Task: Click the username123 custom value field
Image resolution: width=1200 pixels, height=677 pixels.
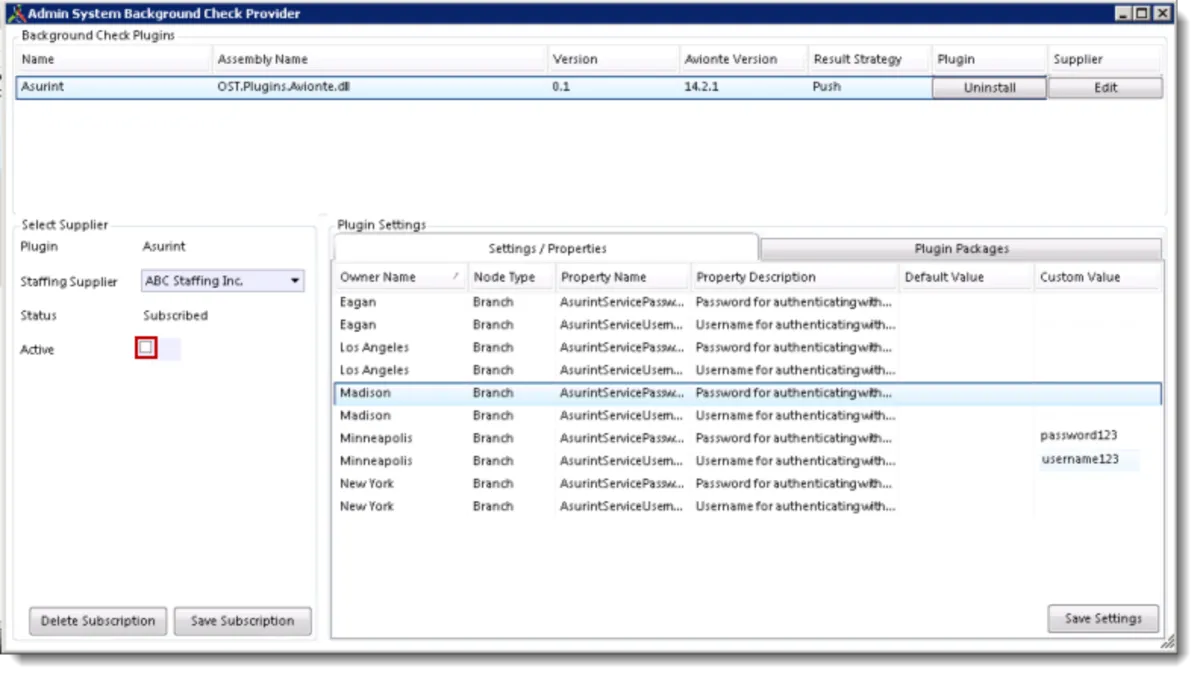Action: pyautogui.click(x=1089, y=460)
